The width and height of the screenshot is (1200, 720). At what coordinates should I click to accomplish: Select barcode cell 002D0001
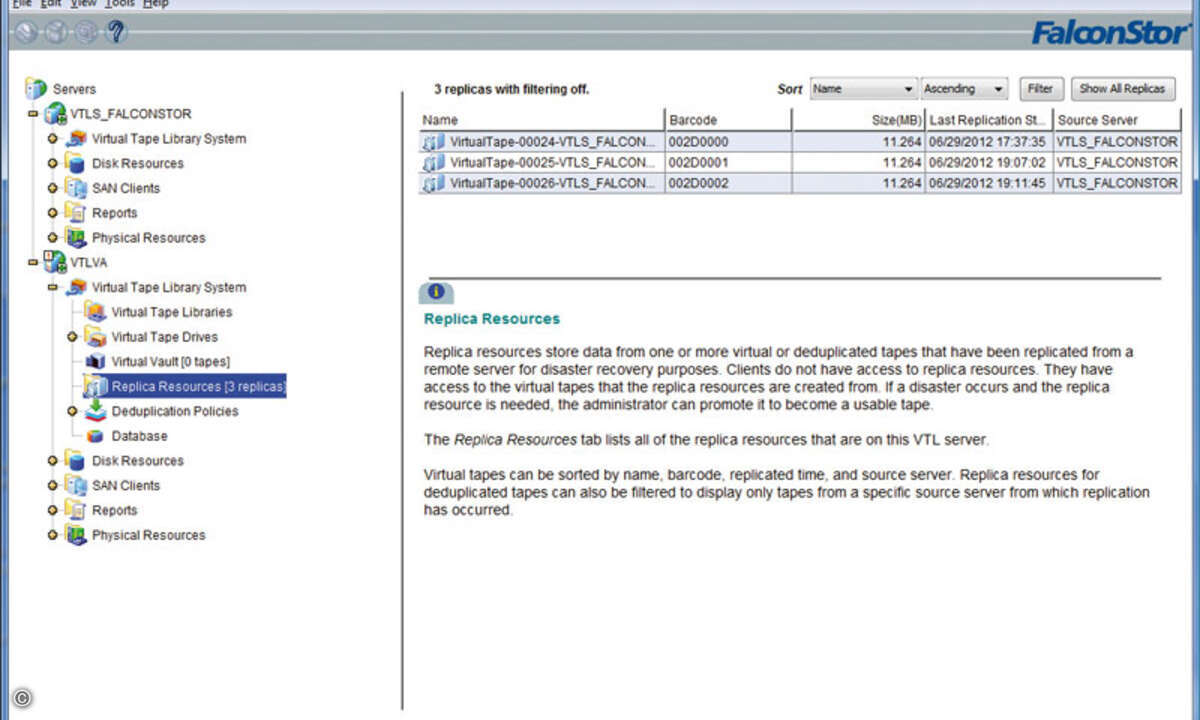point(728,162)
